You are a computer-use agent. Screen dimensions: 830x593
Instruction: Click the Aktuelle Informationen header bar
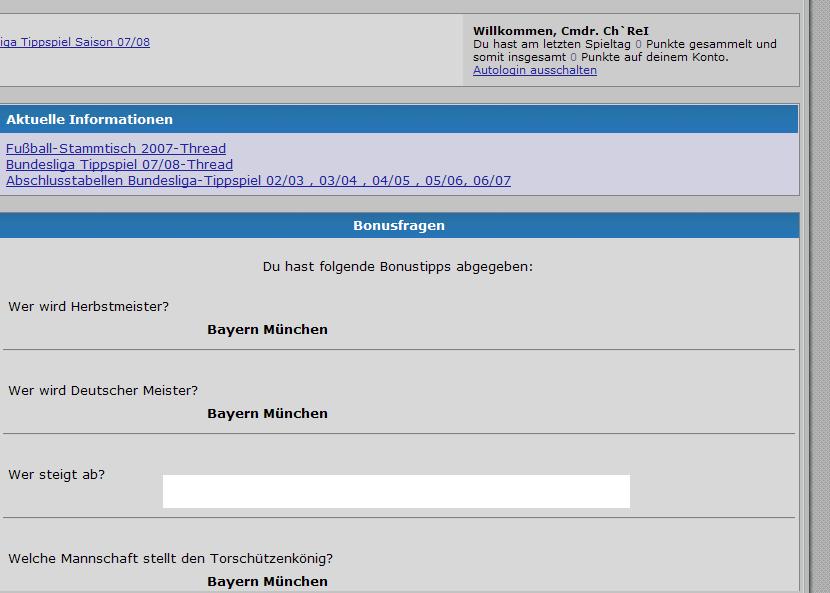[x=399, y=119]
